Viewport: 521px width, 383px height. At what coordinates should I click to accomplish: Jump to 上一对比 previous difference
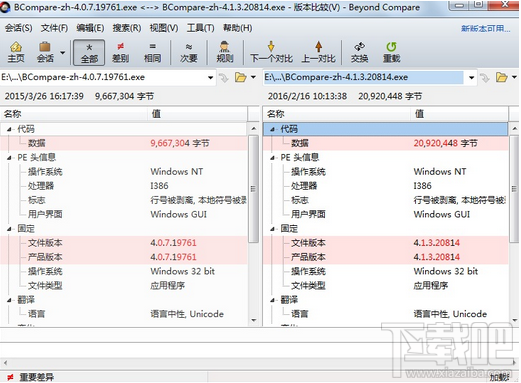(318, 52)
